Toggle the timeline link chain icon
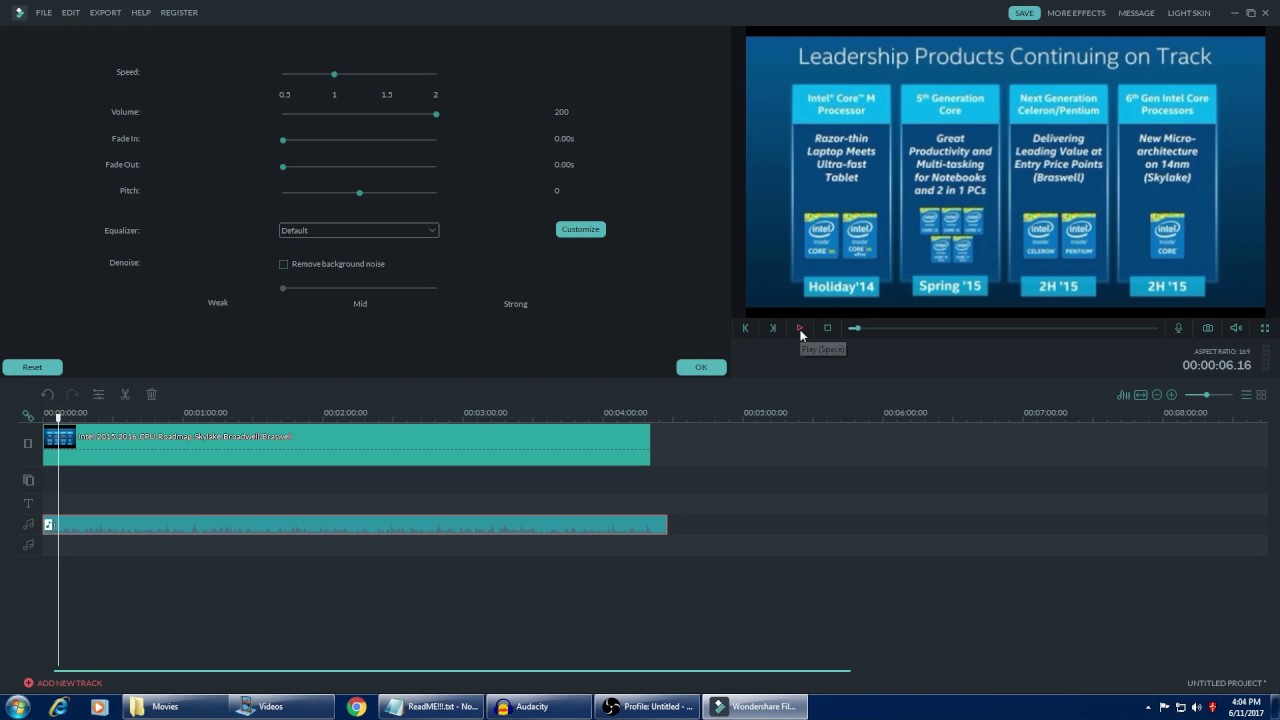 [28, 415]
